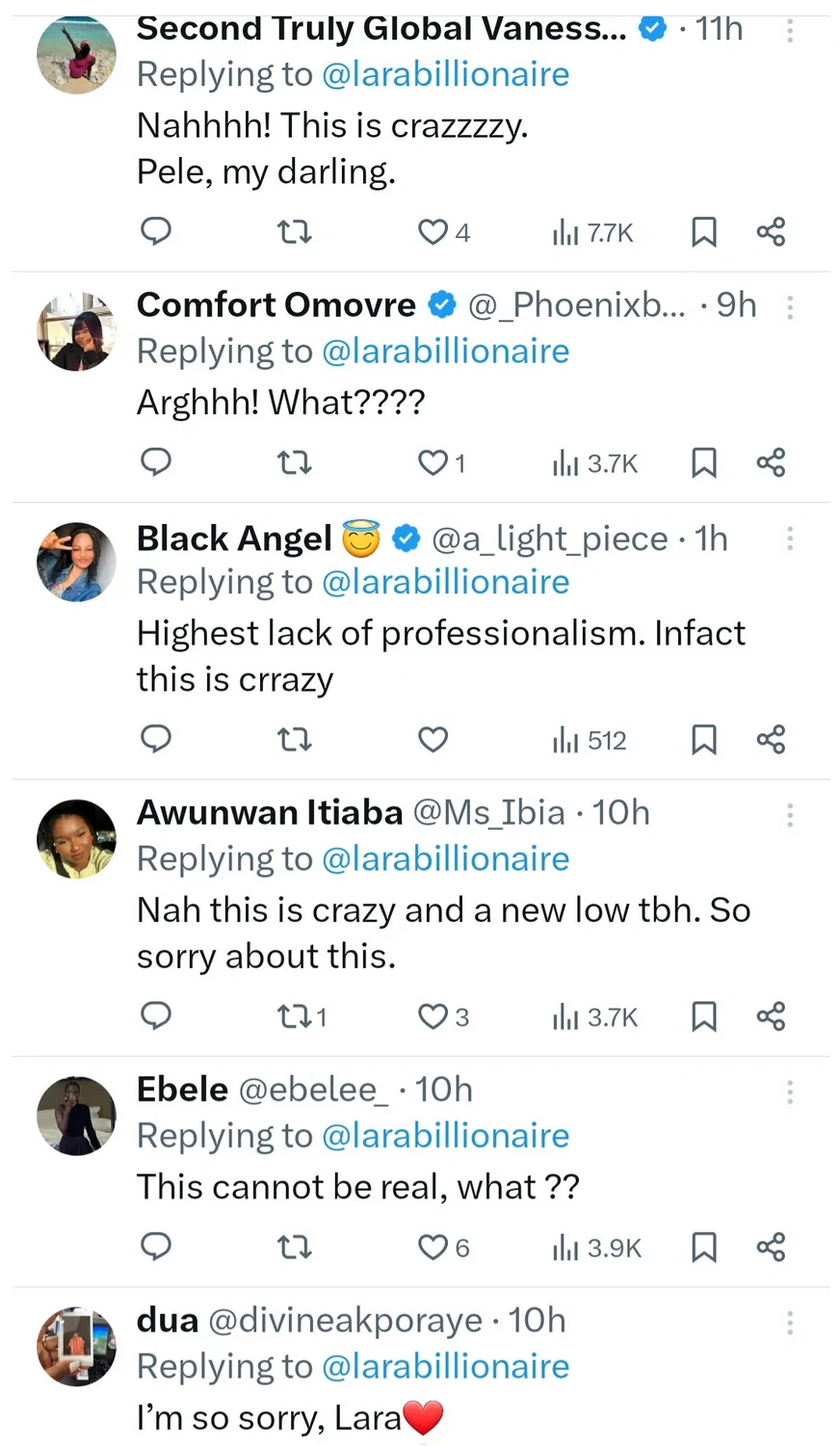Open more options on Black Angel's tweet
The image size is (840, 1446).
coord(790,539)
